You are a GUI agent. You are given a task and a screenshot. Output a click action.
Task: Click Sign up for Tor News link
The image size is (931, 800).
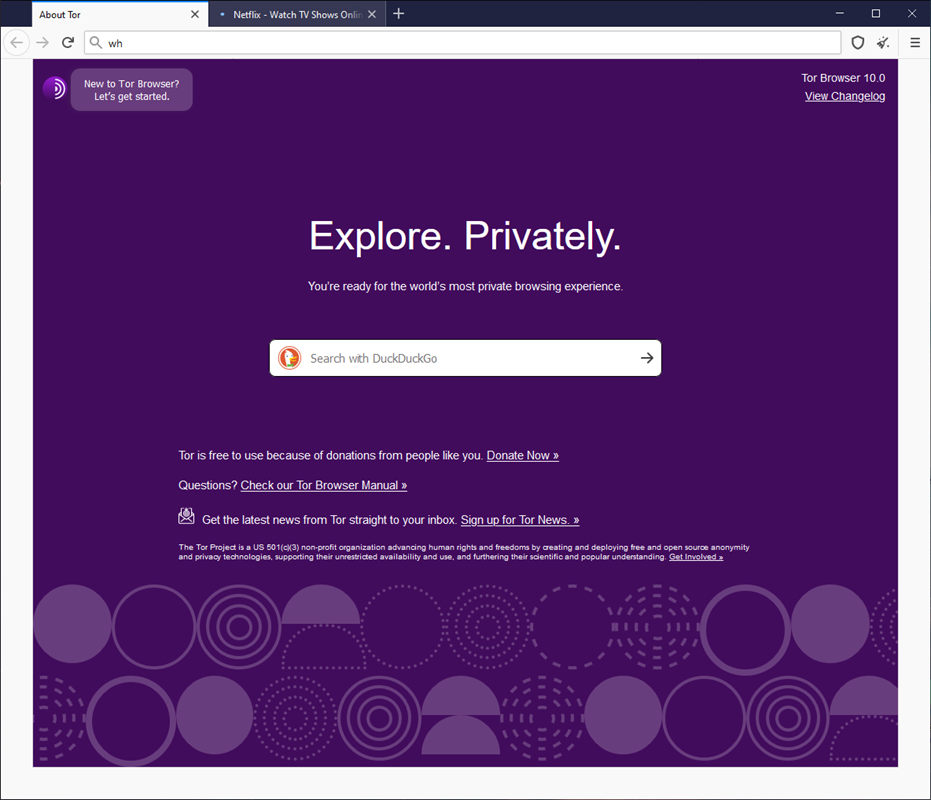click(x=520, y=520)
